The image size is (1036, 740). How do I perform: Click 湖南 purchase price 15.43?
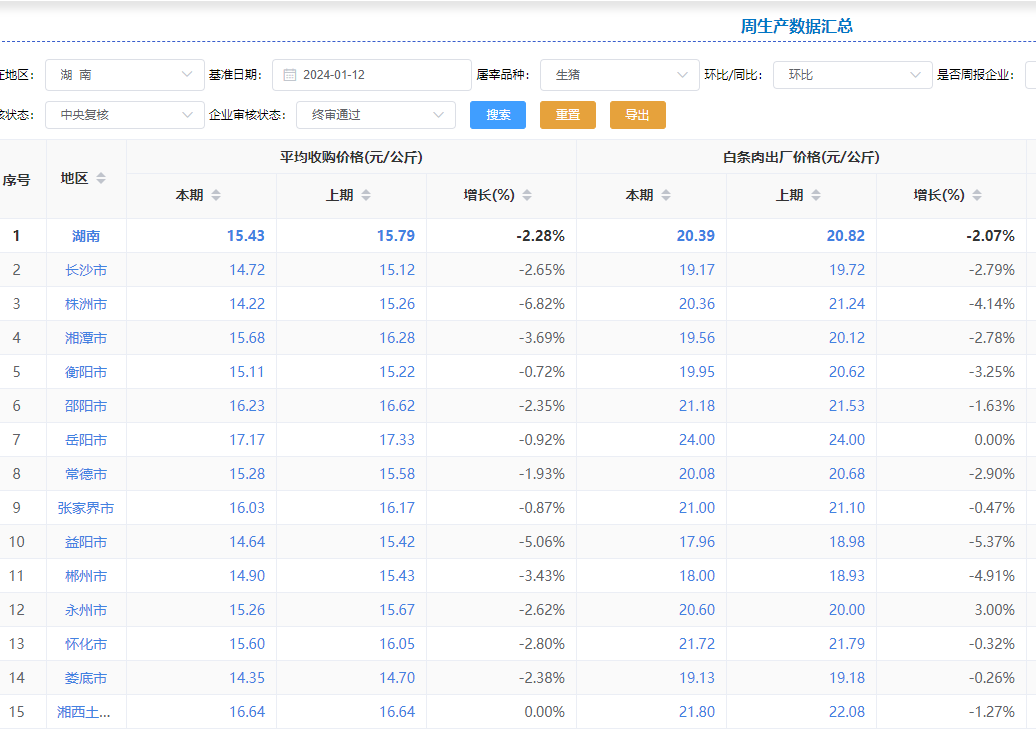[246, 236]
